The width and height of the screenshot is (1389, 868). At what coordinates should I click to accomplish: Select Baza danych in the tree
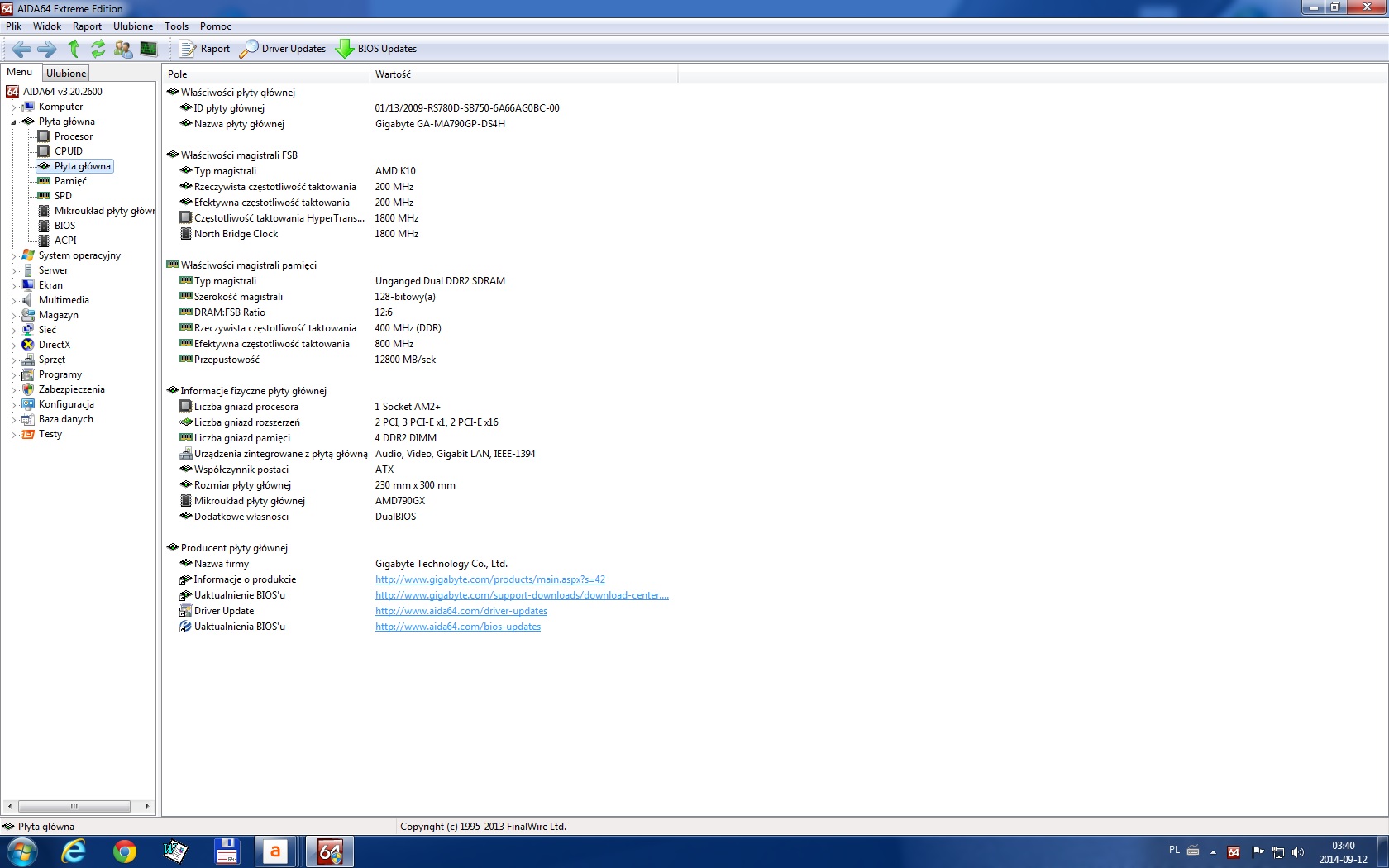coord(66,419)
